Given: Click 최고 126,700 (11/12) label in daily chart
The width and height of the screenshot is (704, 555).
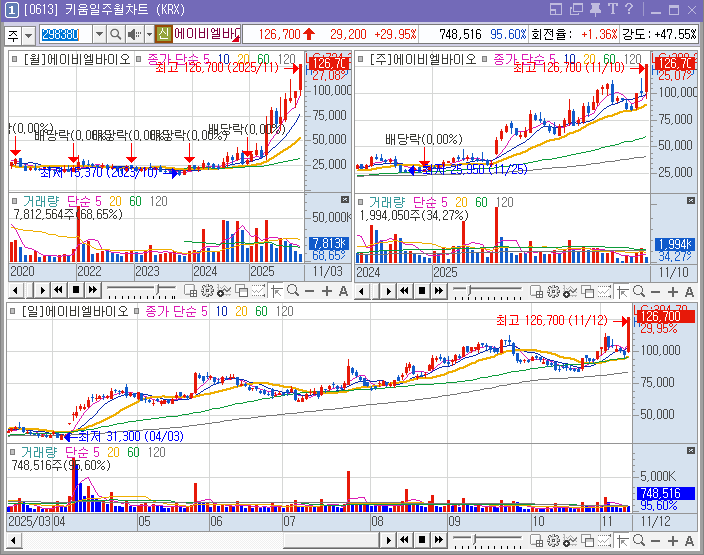Looking at the screenshot, I should tap(551, 320).
